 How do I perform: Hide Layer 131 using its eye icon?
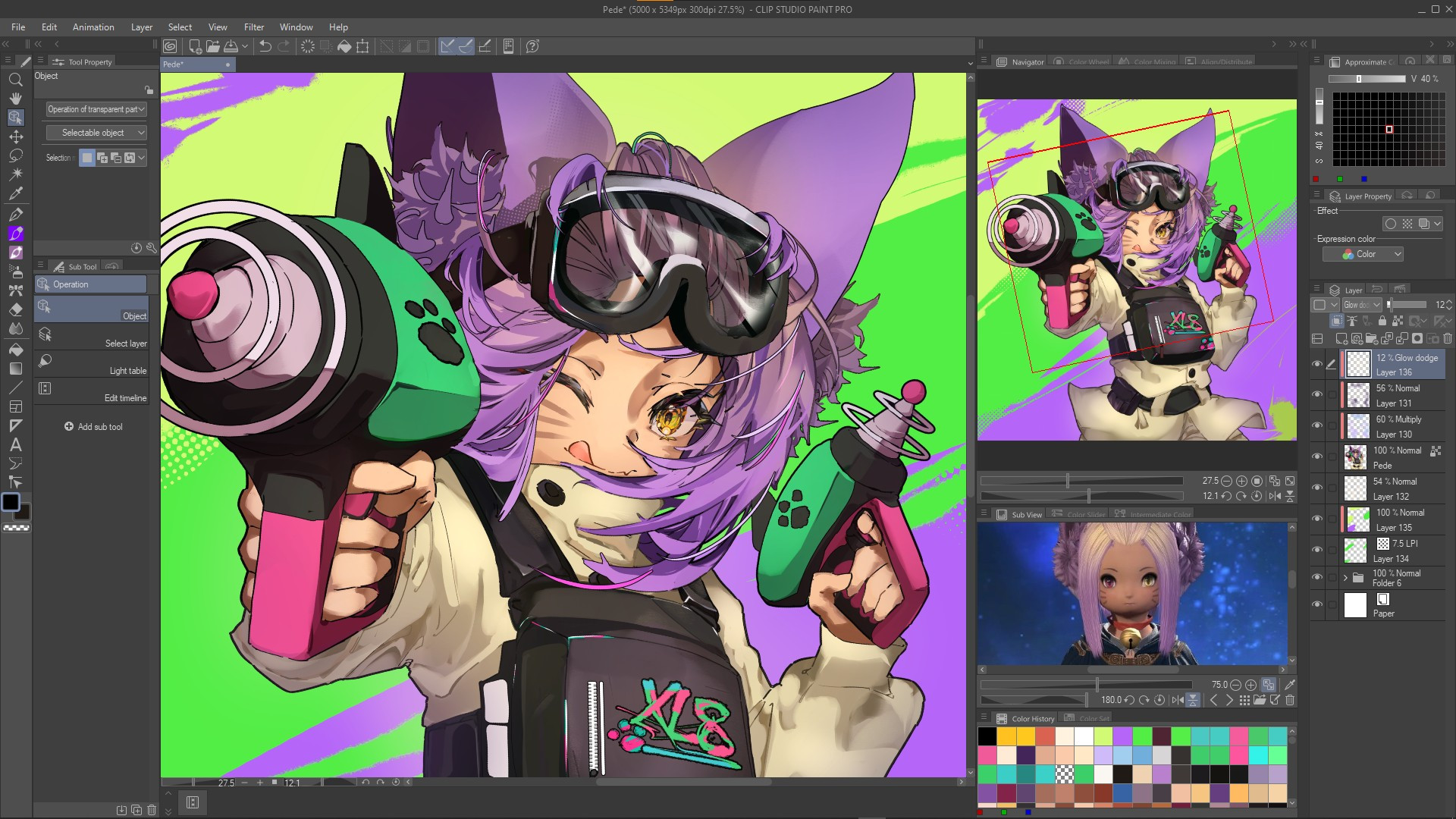tap(1317, 394)
